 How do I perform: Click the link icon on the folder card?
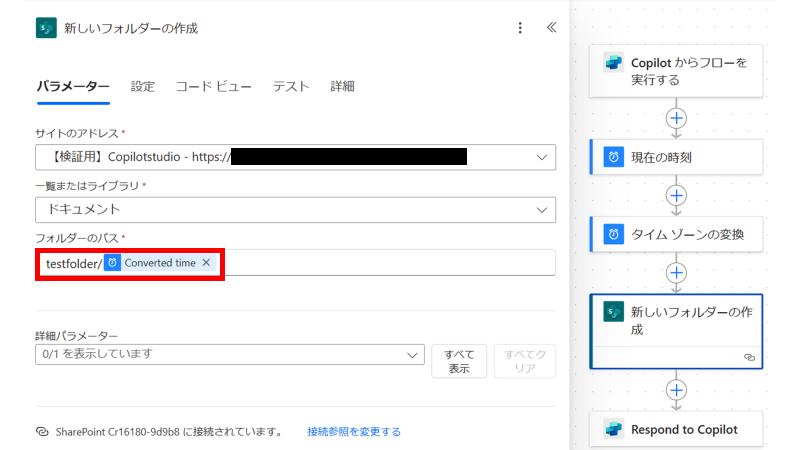(x=749, y=357)
